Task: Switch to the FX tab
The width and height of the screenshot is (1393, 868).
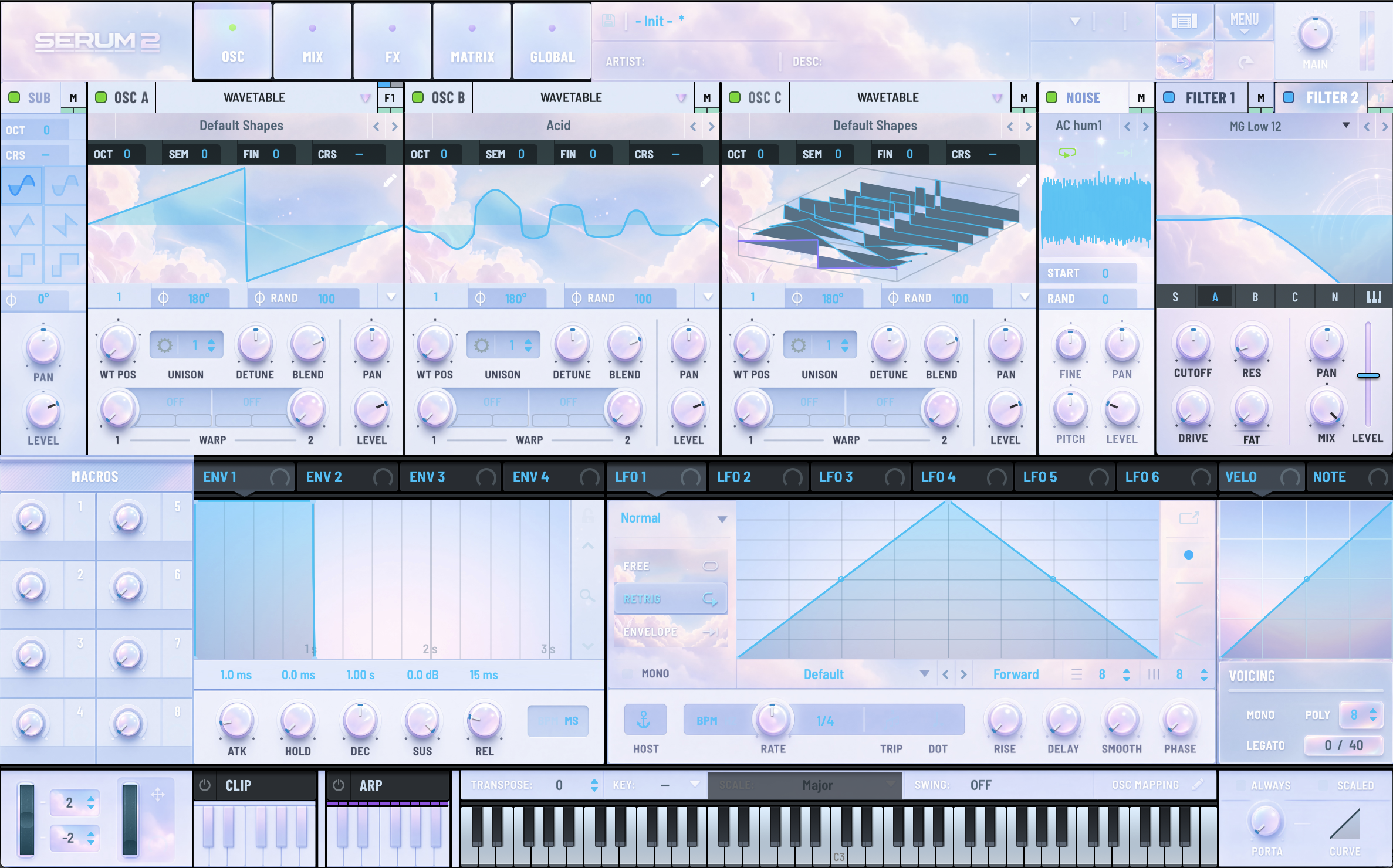Action: (x=392, y=41)
